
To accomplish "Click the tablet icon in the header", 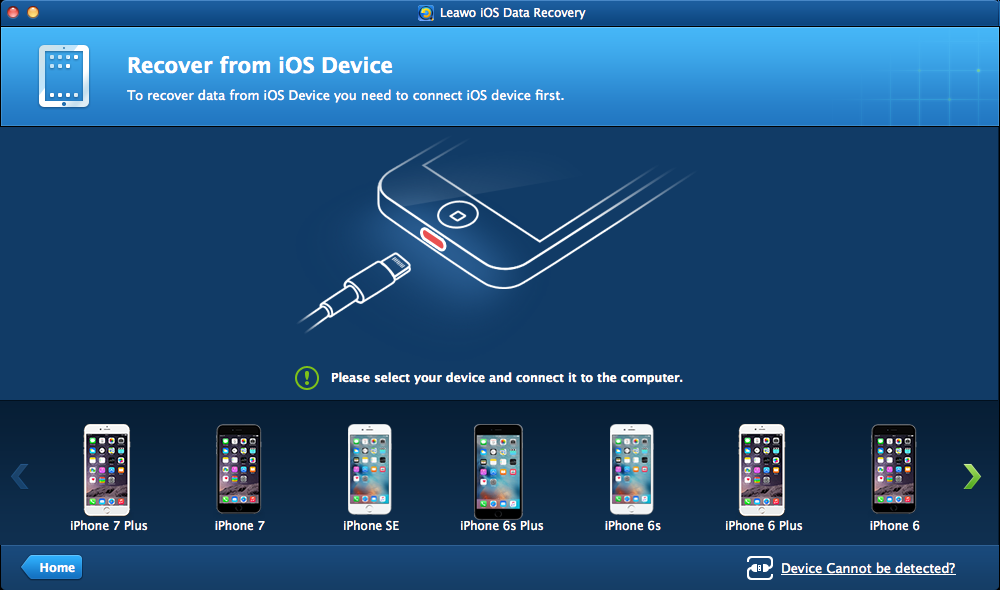I will (64, 76).
